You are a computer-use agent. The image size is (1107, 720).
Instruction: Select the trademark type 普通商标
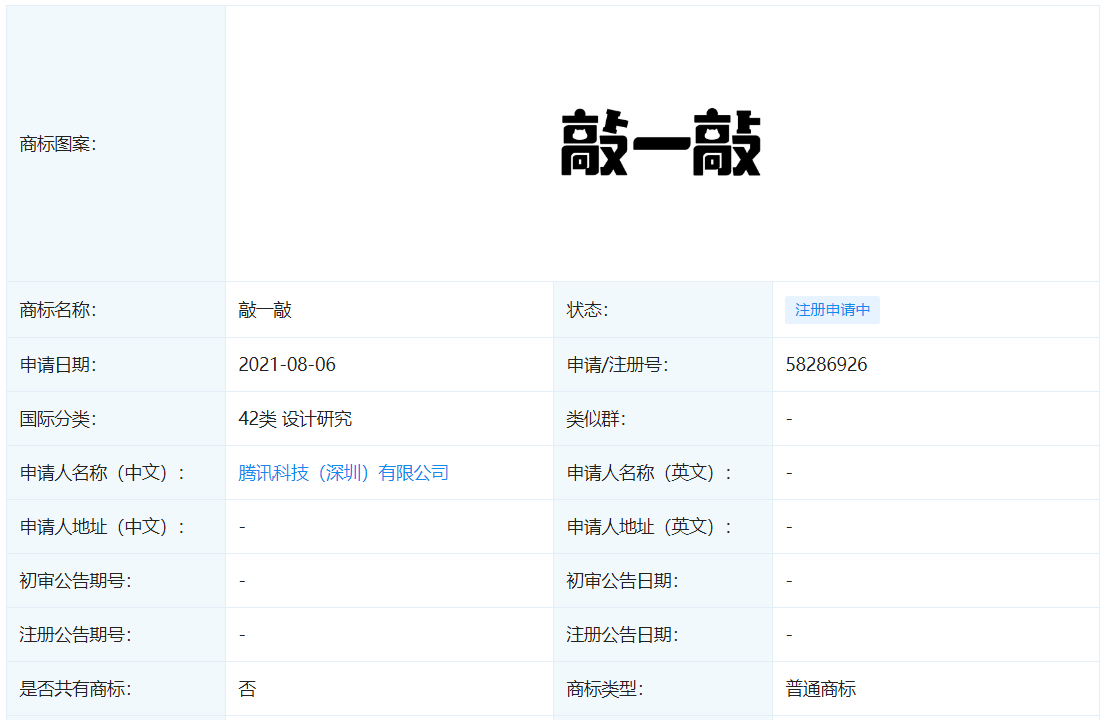tap(820, 689)
